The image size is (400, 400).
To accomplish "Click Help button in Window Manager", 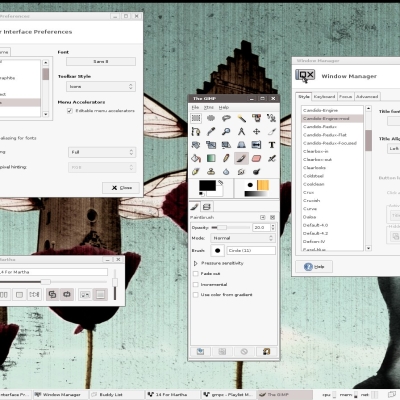I will pos(314,267).
